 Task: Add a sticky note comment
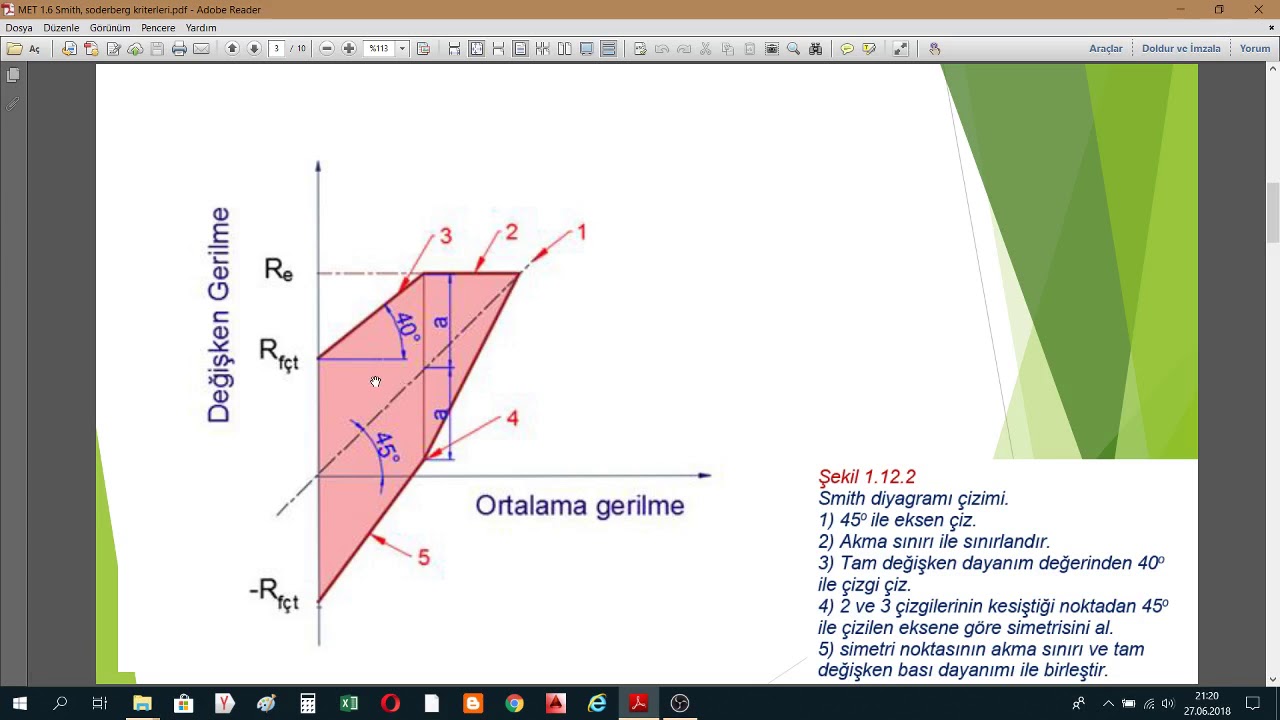pos(847,48)
